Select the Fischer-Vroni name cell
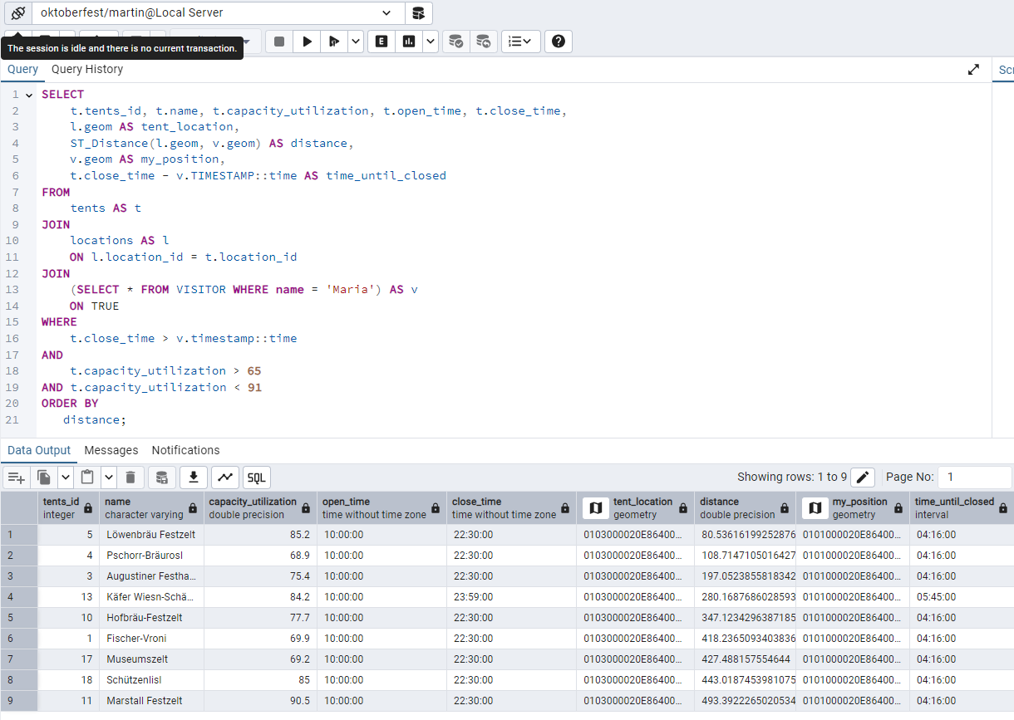Screen dimensions: 1014x720 pyautogui.click(x=151, y=638)
